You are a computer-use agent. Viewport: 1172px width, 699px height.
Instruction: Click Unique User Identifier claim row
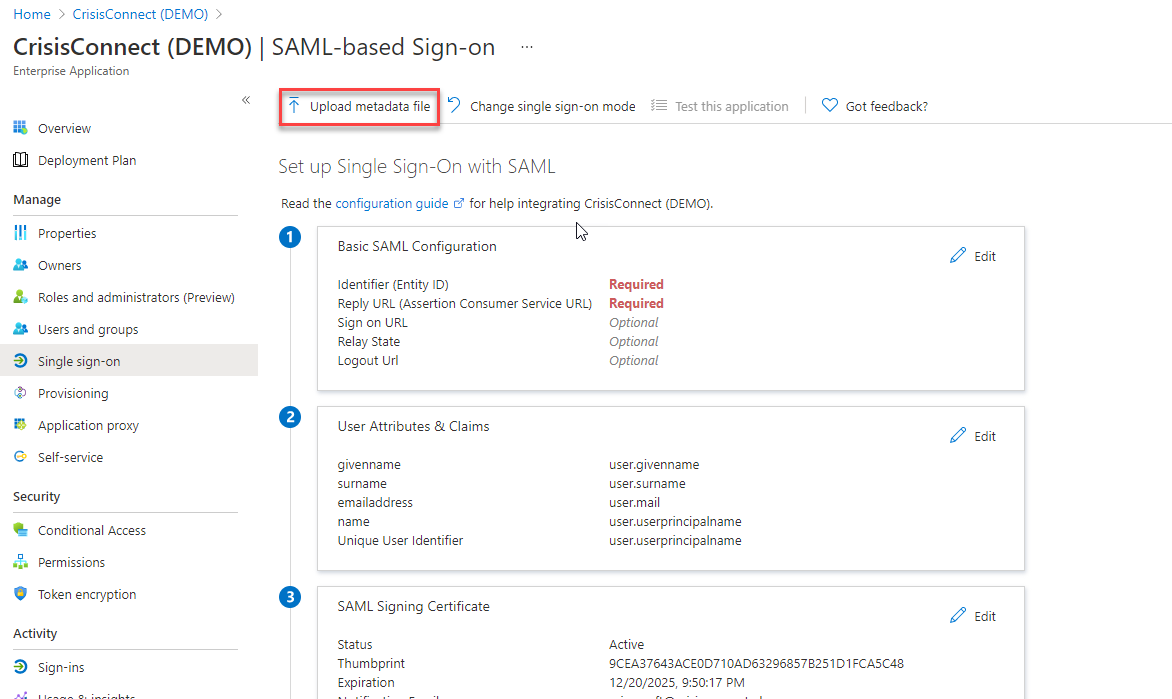540,541
